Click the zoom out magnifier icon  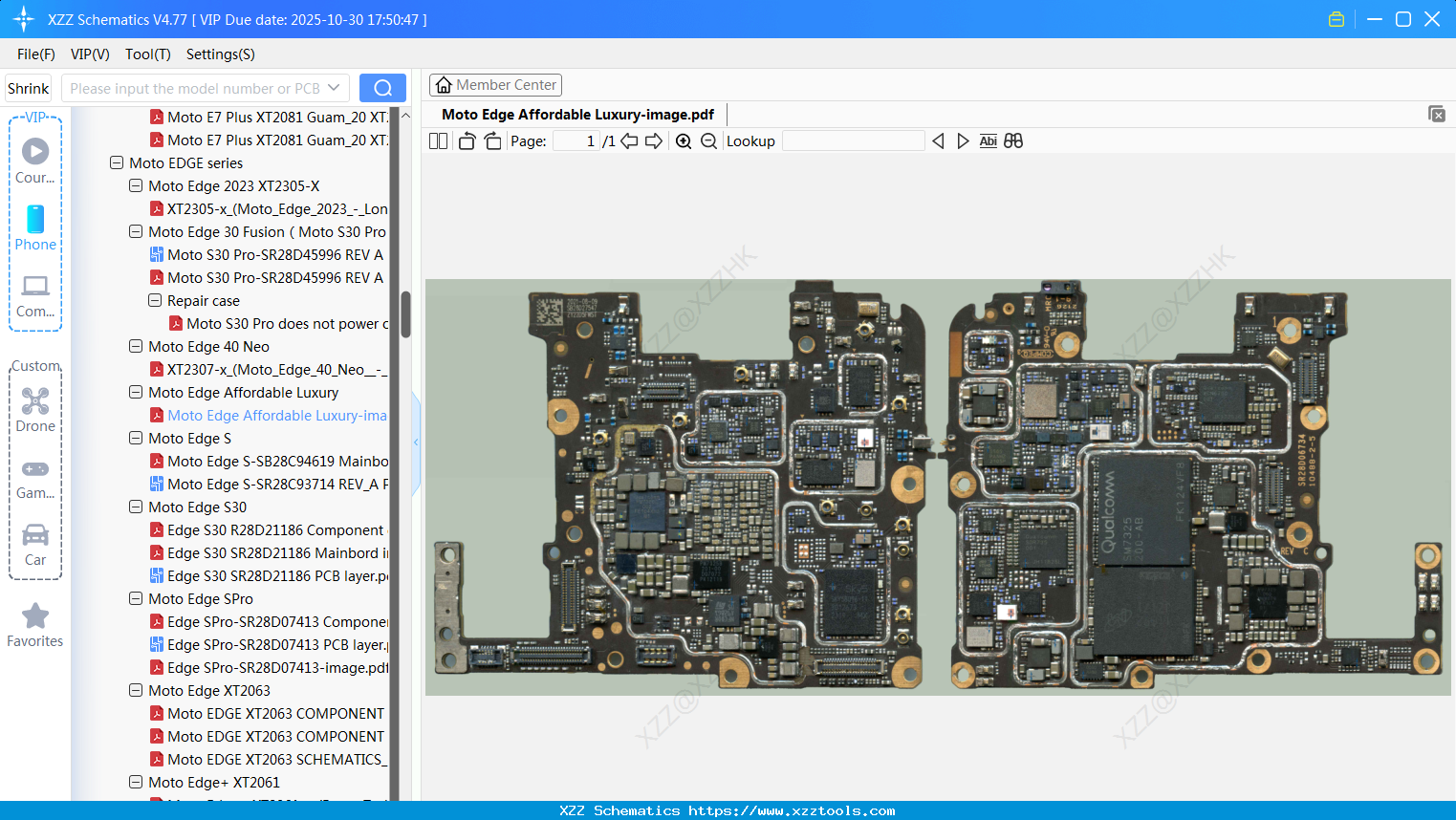tap(708, 141)
